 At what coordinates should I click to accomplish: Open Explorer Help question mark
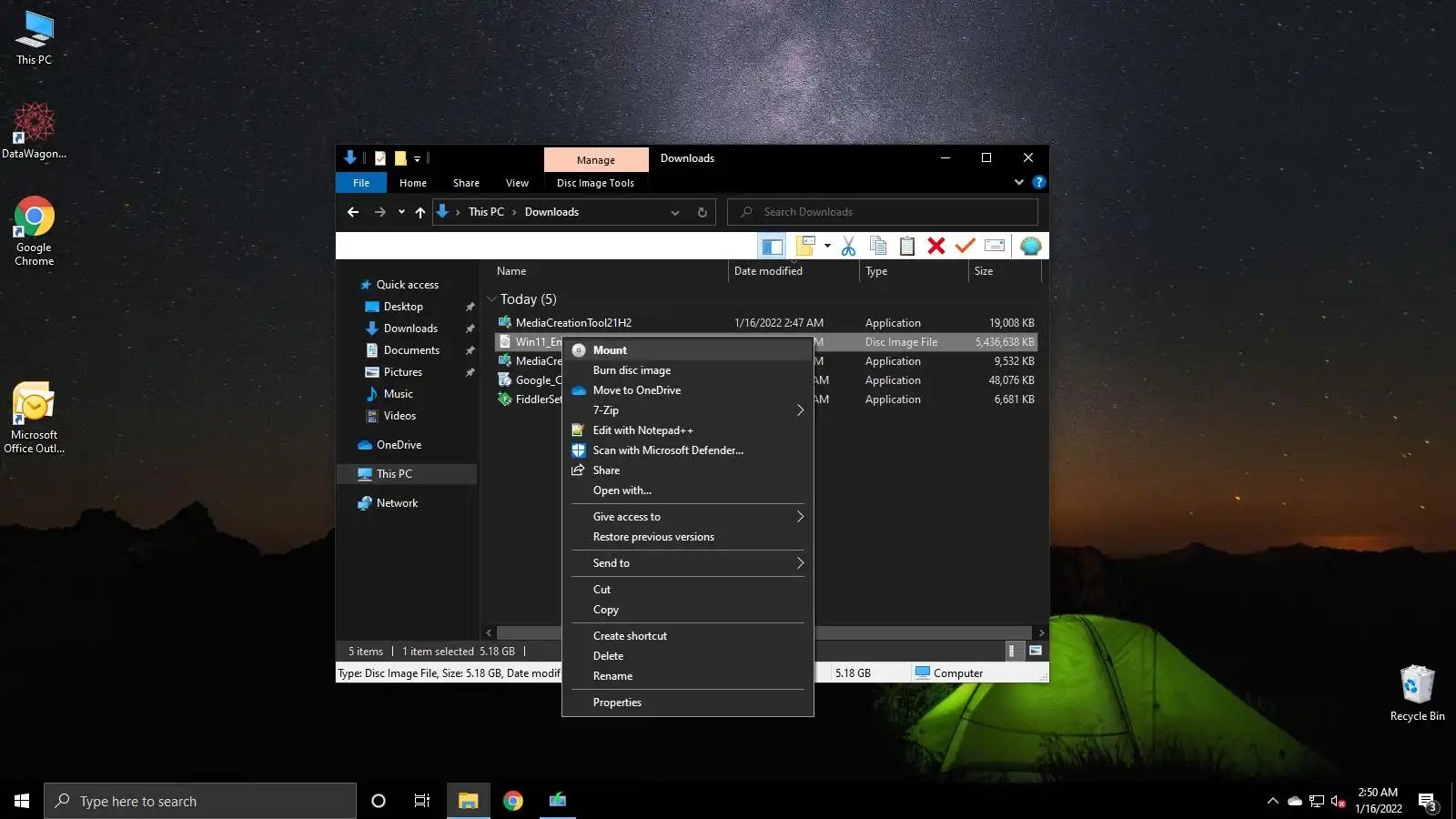1039,182
